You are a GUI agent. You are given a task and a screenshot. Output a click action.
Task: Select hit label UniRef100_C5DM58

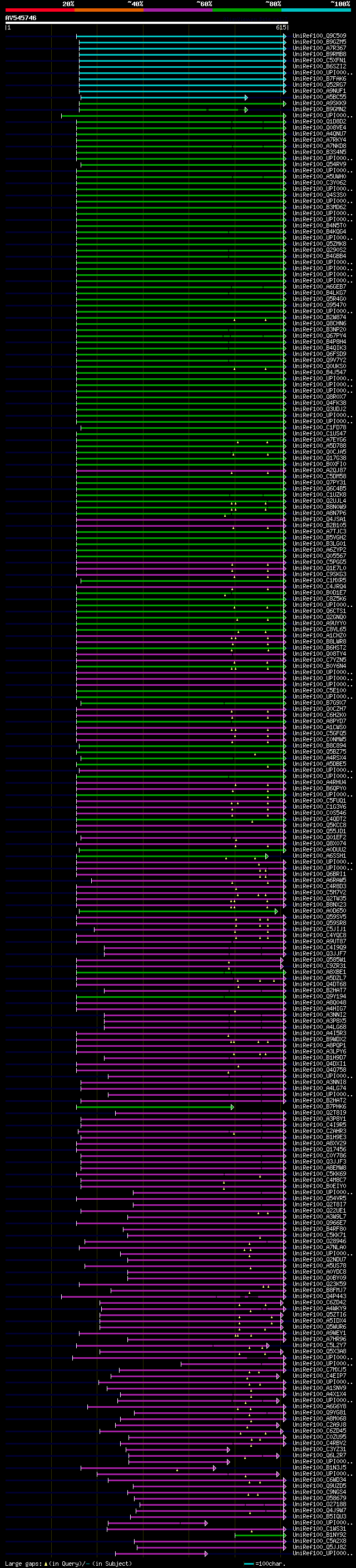[x=319, y=477]
